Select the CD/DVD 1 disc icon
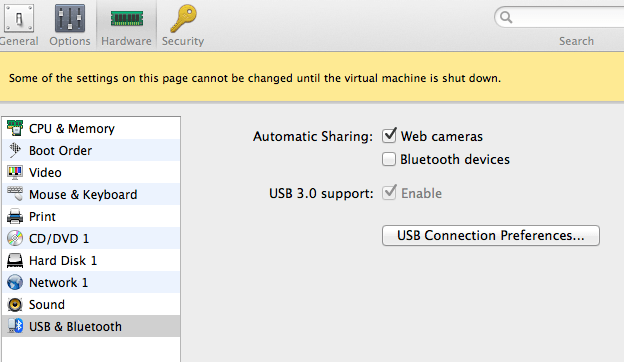 point(15,238)
